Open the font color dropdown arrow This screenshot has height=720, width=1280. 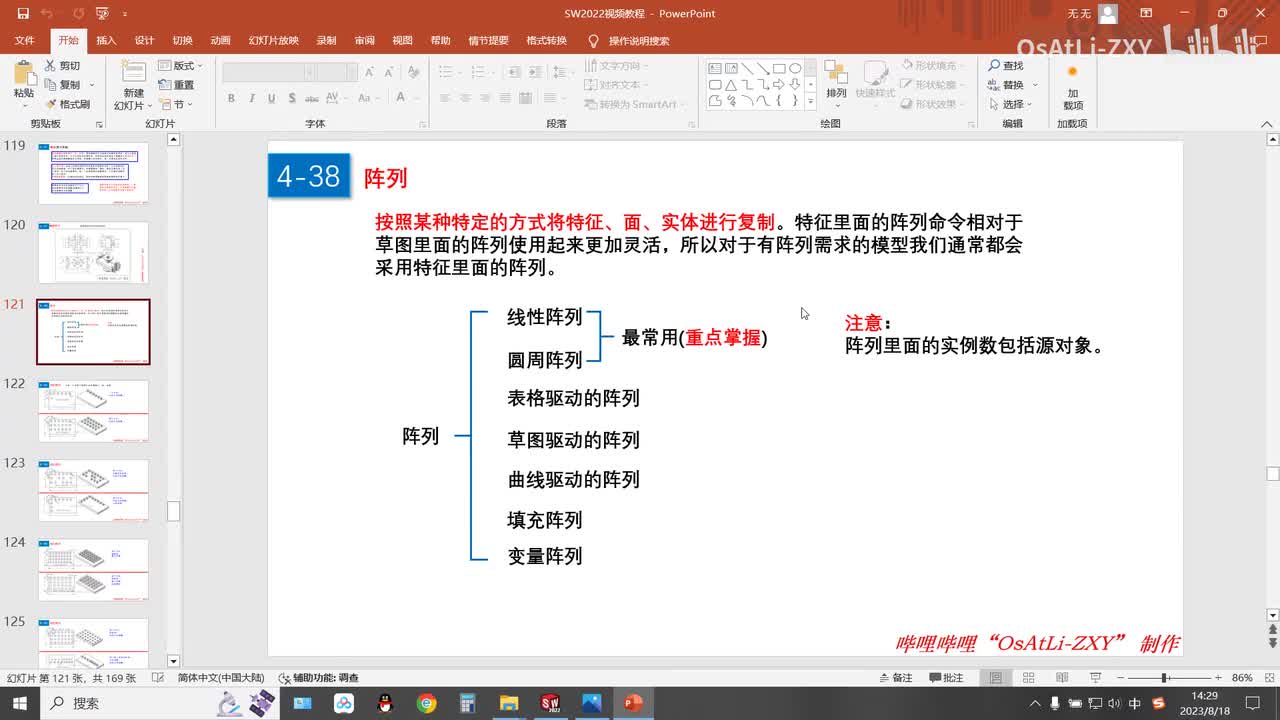pyautogui.click(x=416, y=98)
